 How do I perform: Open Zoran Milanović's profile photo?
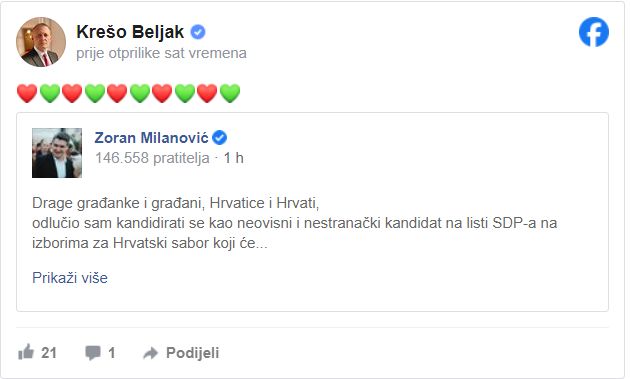point(57,153)
